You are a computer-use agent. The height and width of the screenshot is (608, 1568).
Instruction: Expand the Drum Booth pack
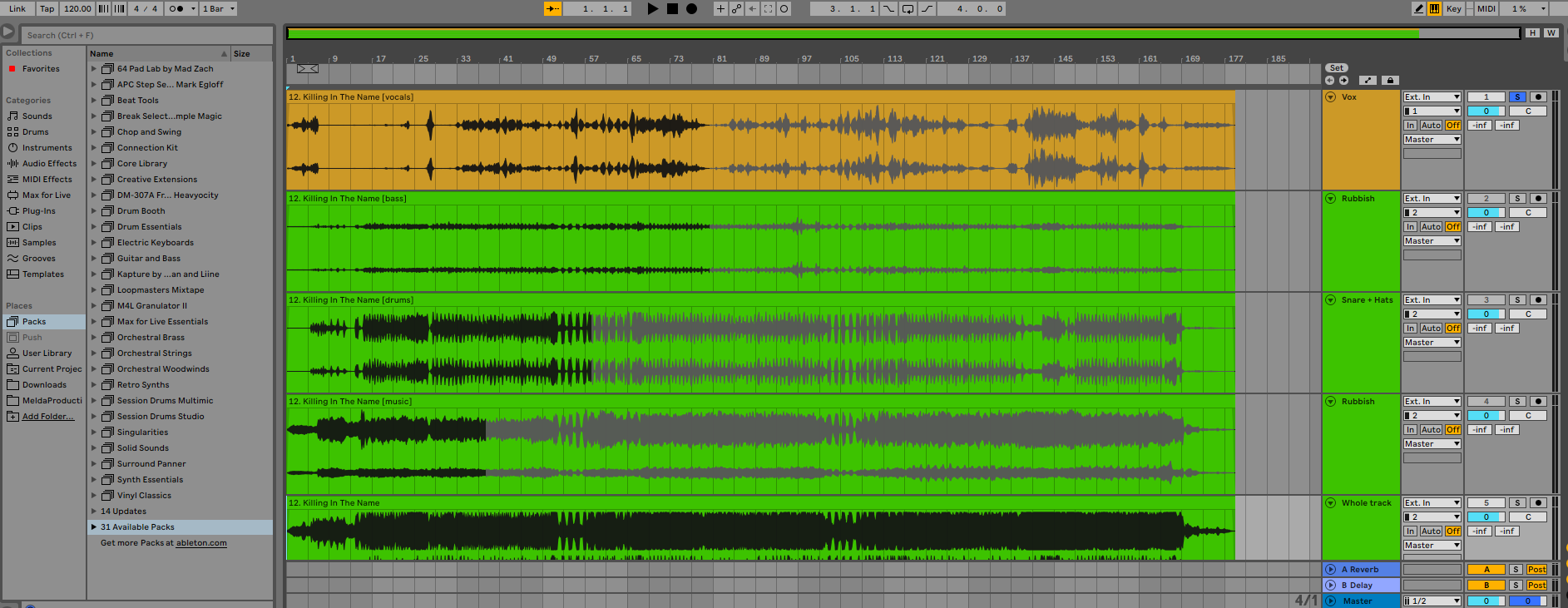pyautogui.click(x=94, y=211)
